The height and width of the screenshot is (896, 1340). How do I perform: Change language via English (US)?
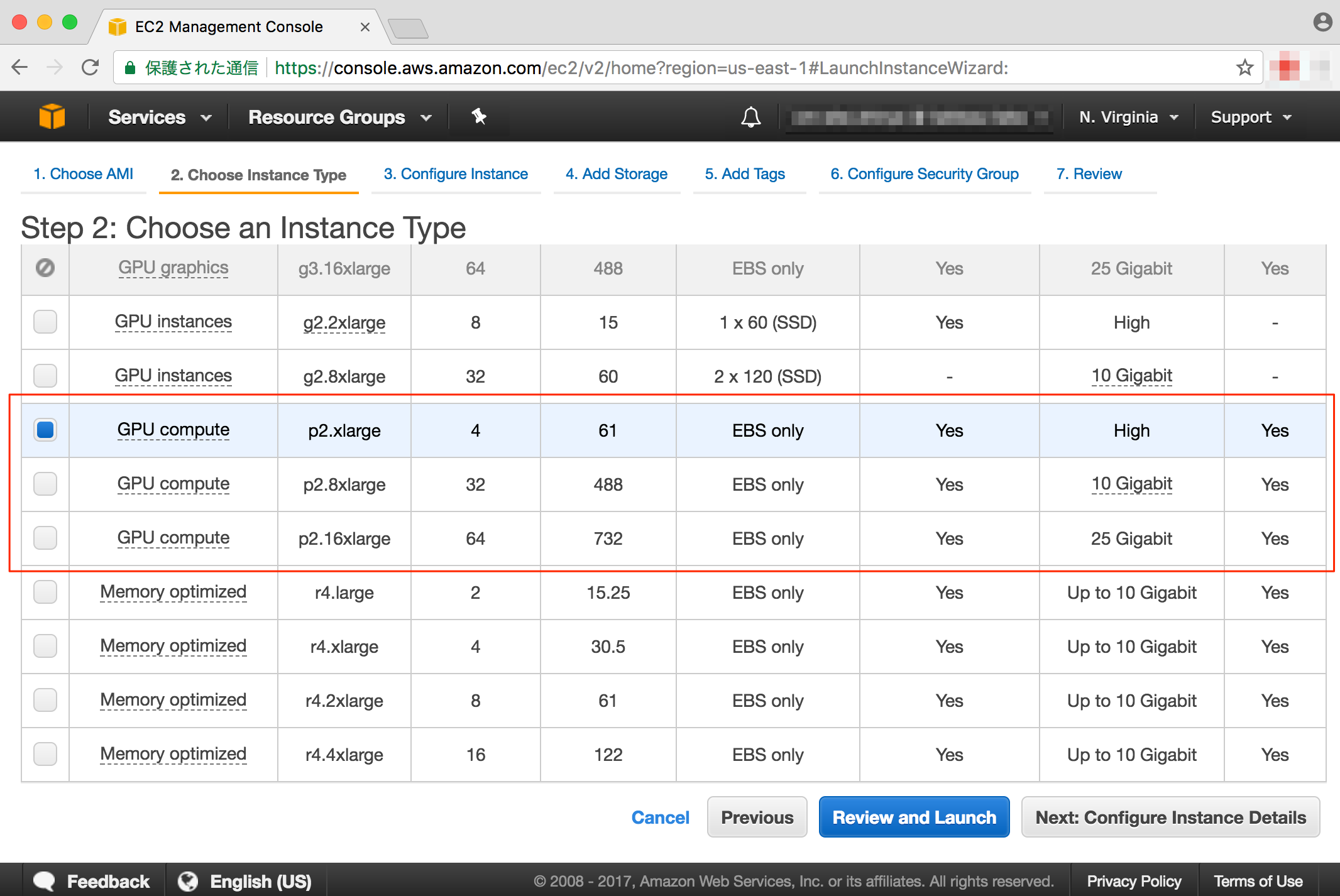pyautogui.click(x=261, y=881)
